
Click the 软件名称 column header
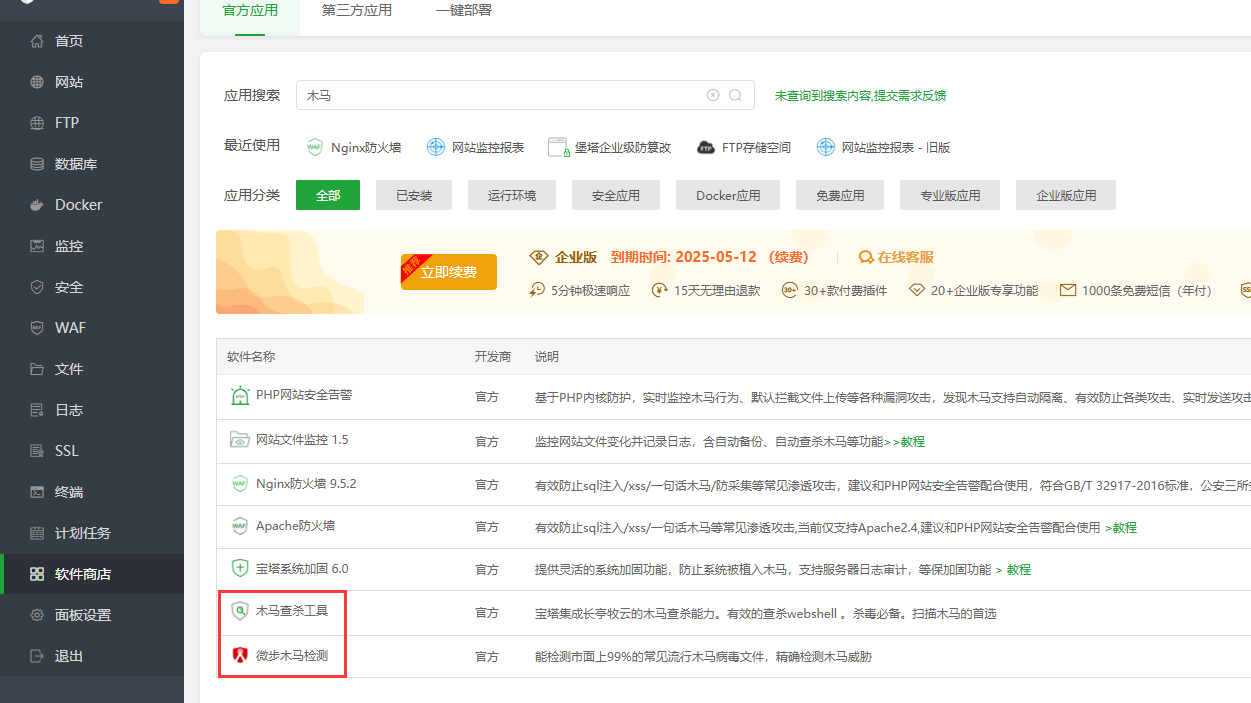pyautogui.click(x=251, y=357)
